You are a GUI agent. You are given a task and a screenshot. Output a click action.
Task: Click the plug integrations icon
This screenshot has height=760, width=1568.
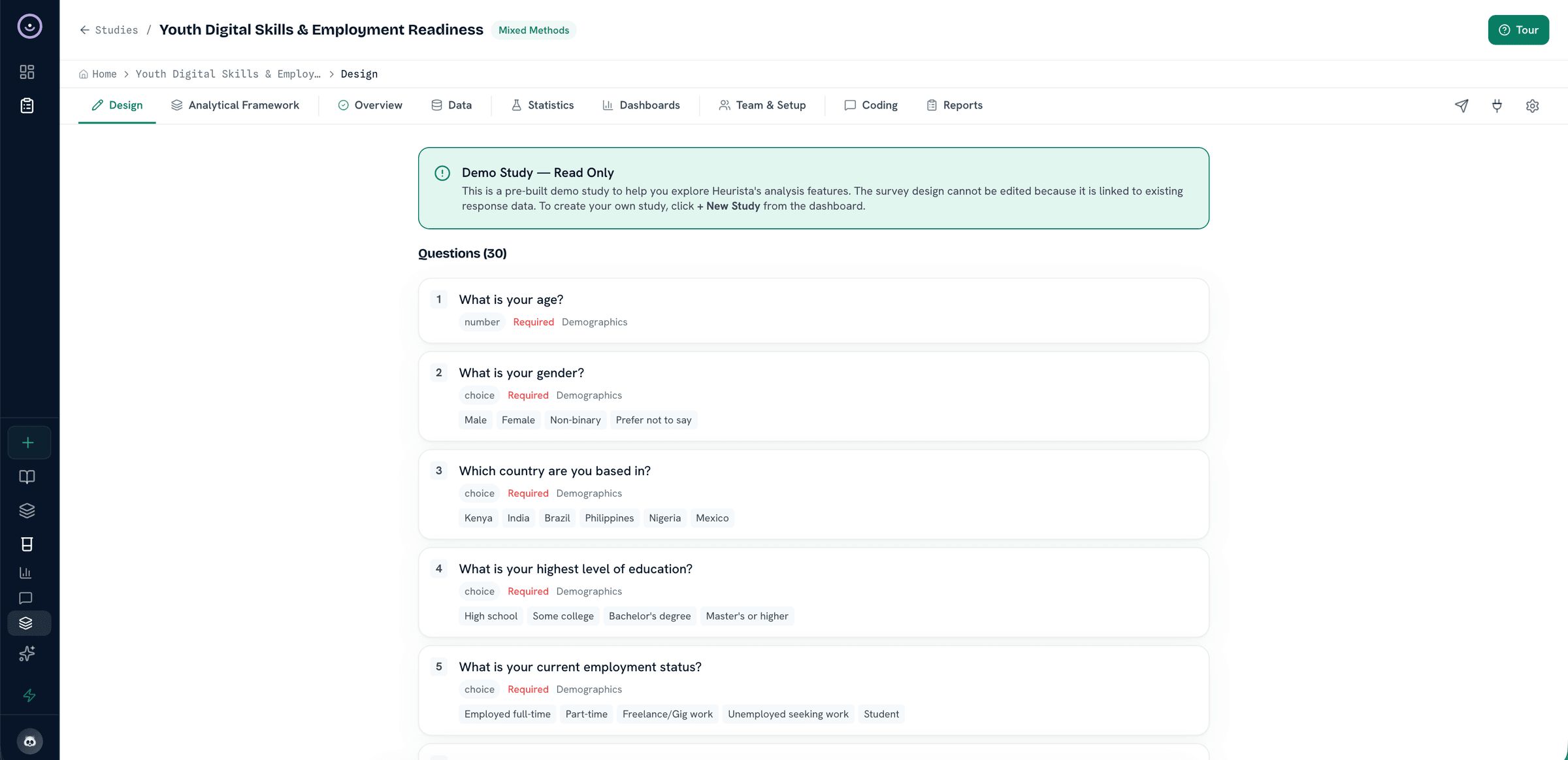pyautogui.click(x=1497, y=106)
